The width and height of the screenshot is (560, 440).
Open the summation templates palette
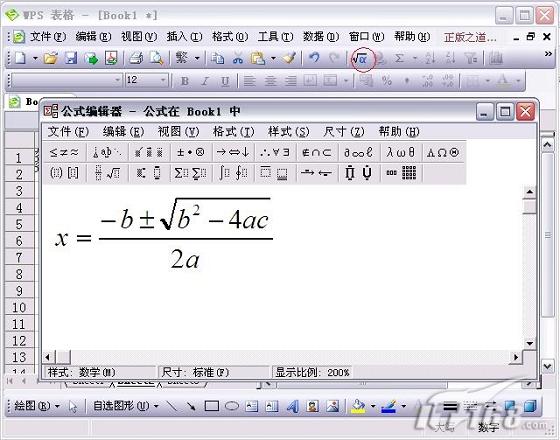190,173
